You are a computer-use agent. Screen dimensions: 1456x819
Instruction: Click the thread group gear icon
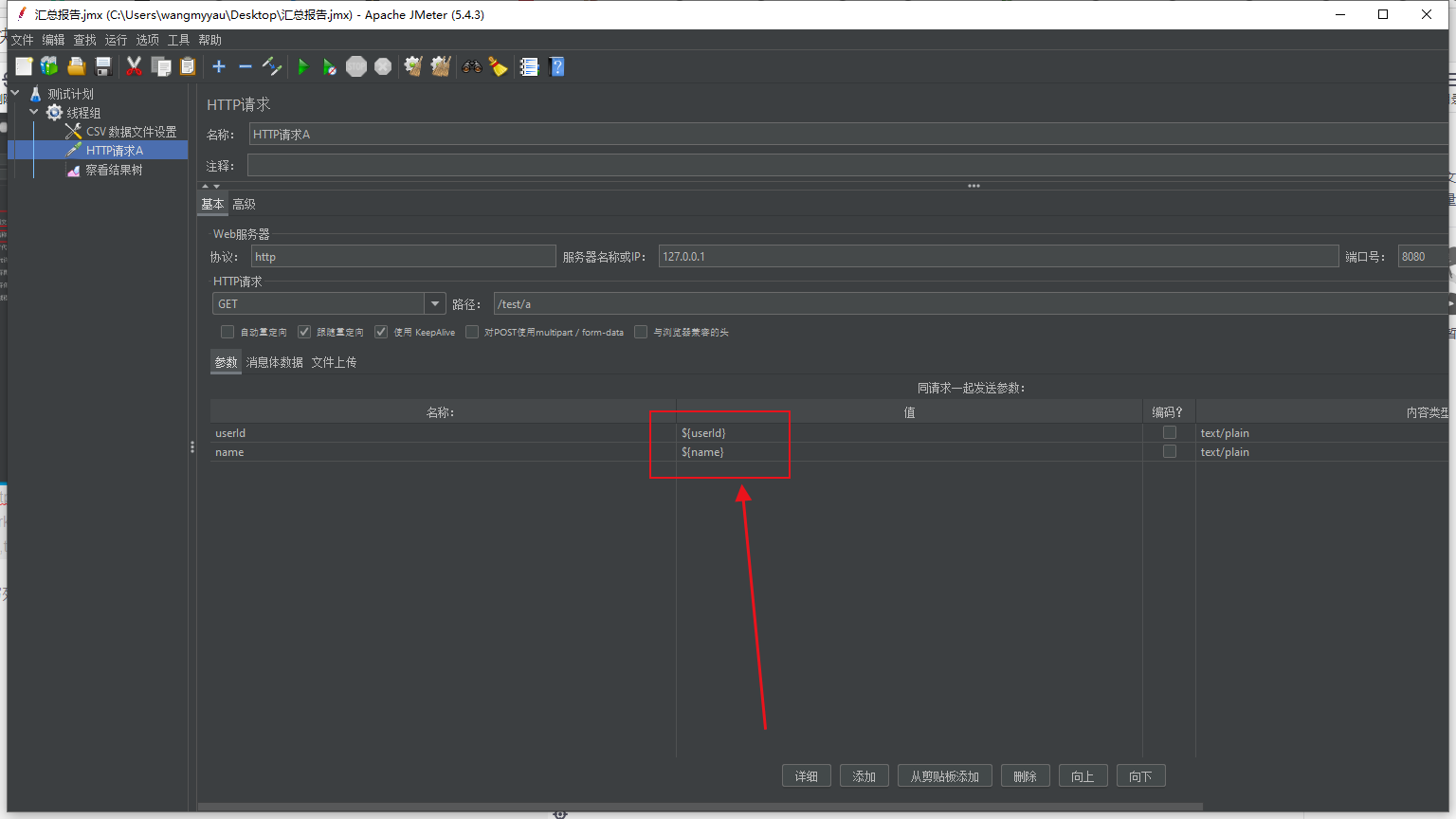(55, 113)
